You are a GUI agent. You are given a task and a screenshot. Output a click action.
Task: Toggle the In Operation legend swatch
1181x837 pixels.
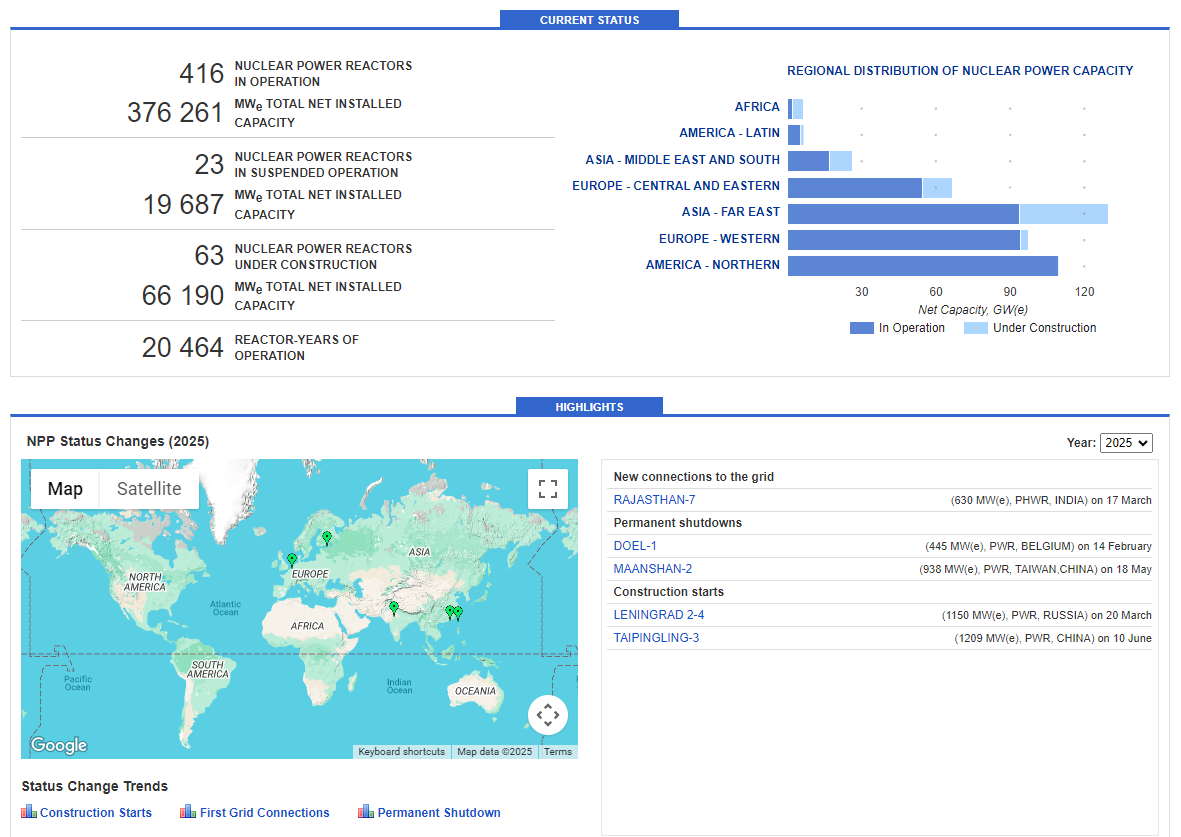pyautogui.click(x=862, y=328)
